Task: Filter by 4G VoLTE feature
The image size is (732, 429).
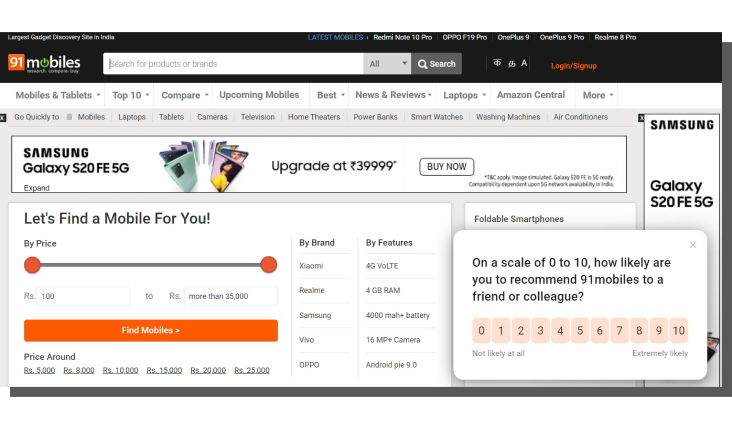Action: [382, 266]
